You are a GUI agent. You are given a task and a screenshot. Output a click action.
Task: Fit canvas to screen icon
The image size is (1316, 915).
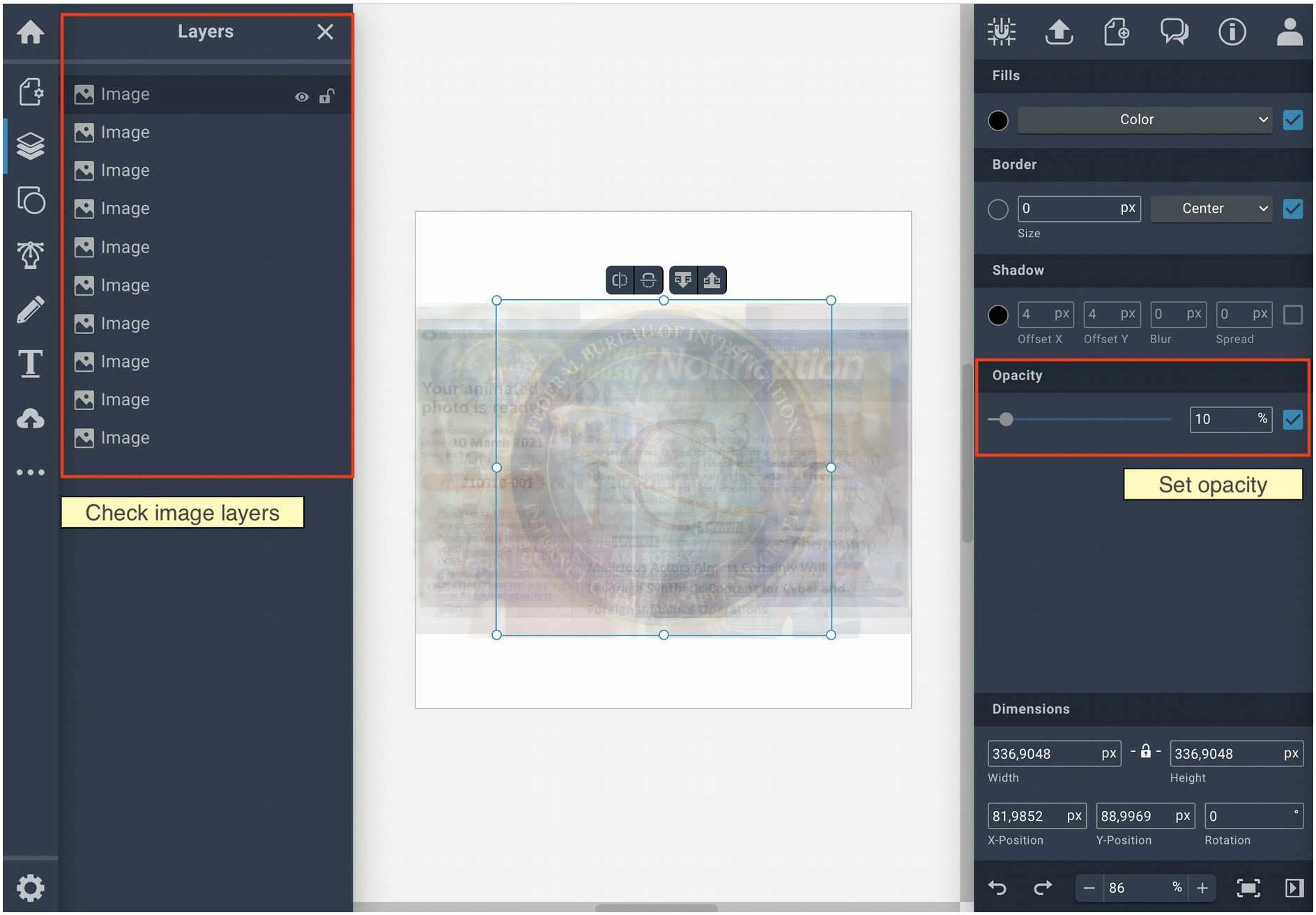coord(1248,887)
